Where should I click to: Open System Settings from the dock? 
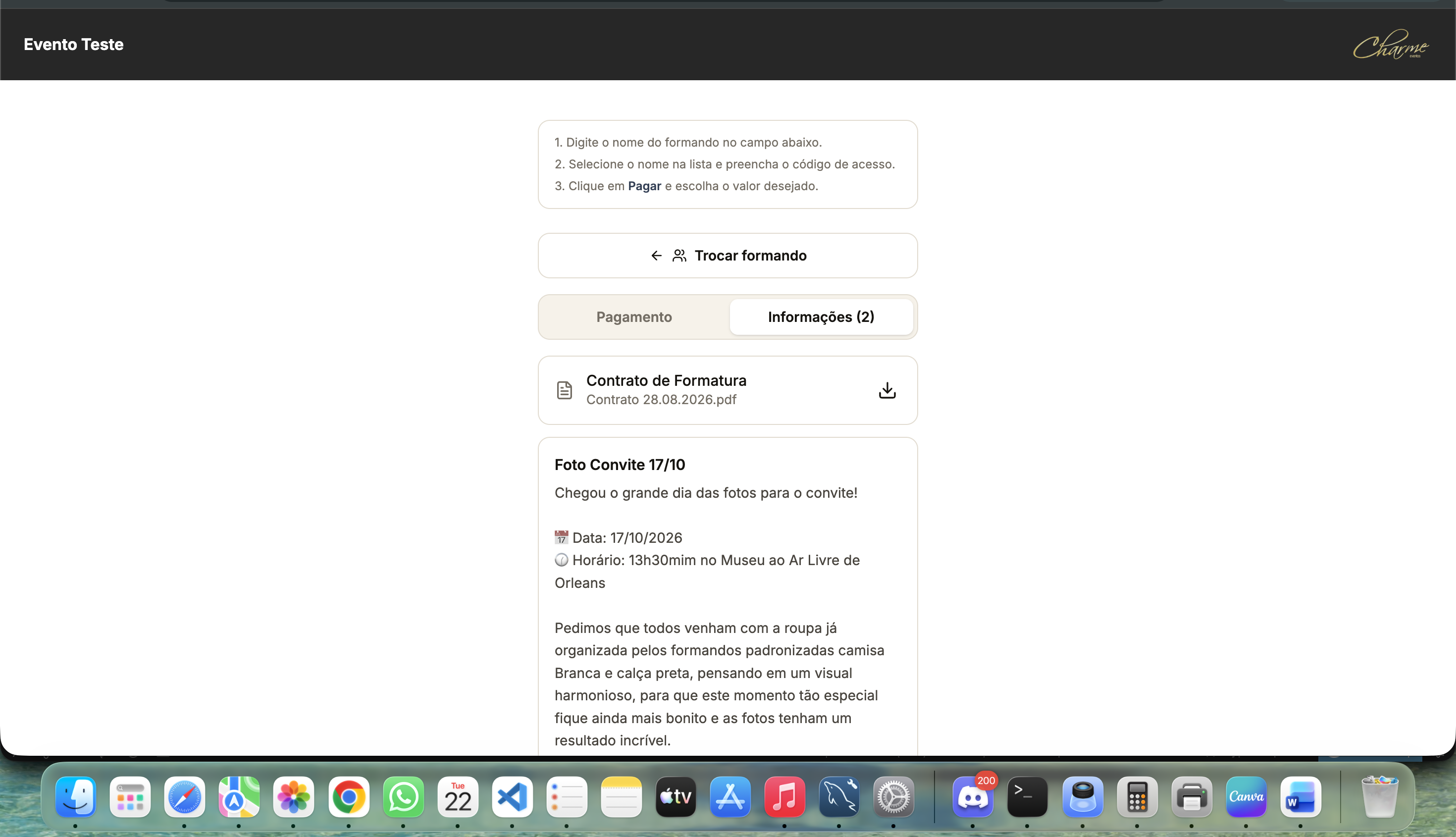click(x=894, y=797)
